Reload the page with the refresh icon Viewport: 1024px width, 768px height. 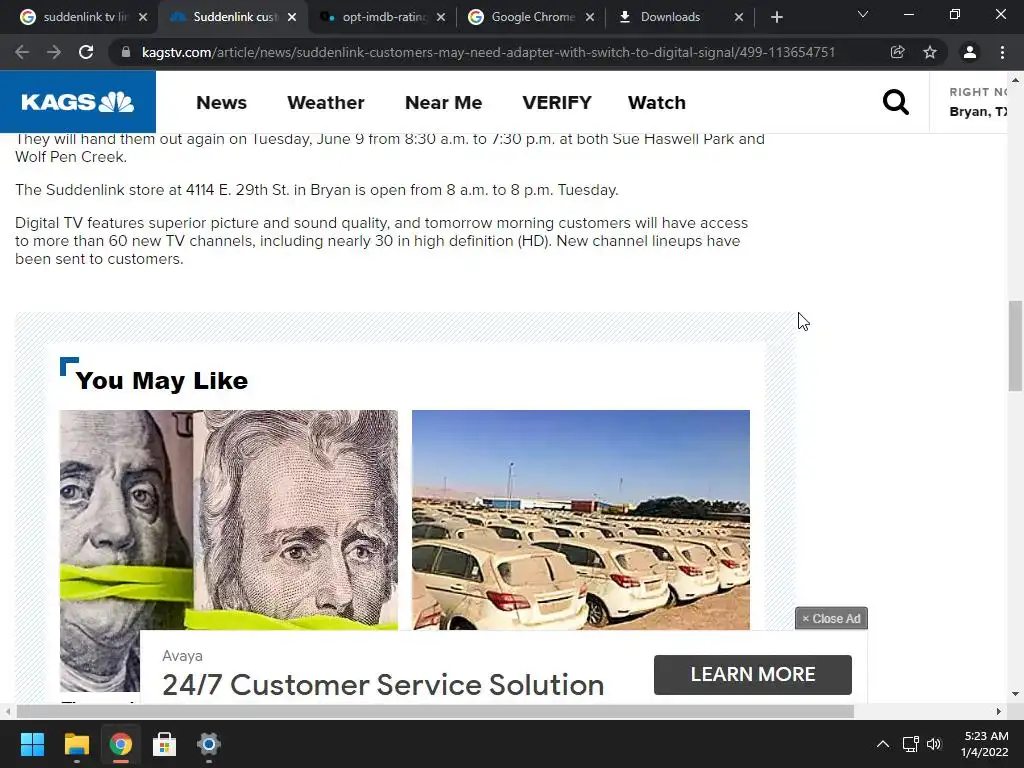86,52
